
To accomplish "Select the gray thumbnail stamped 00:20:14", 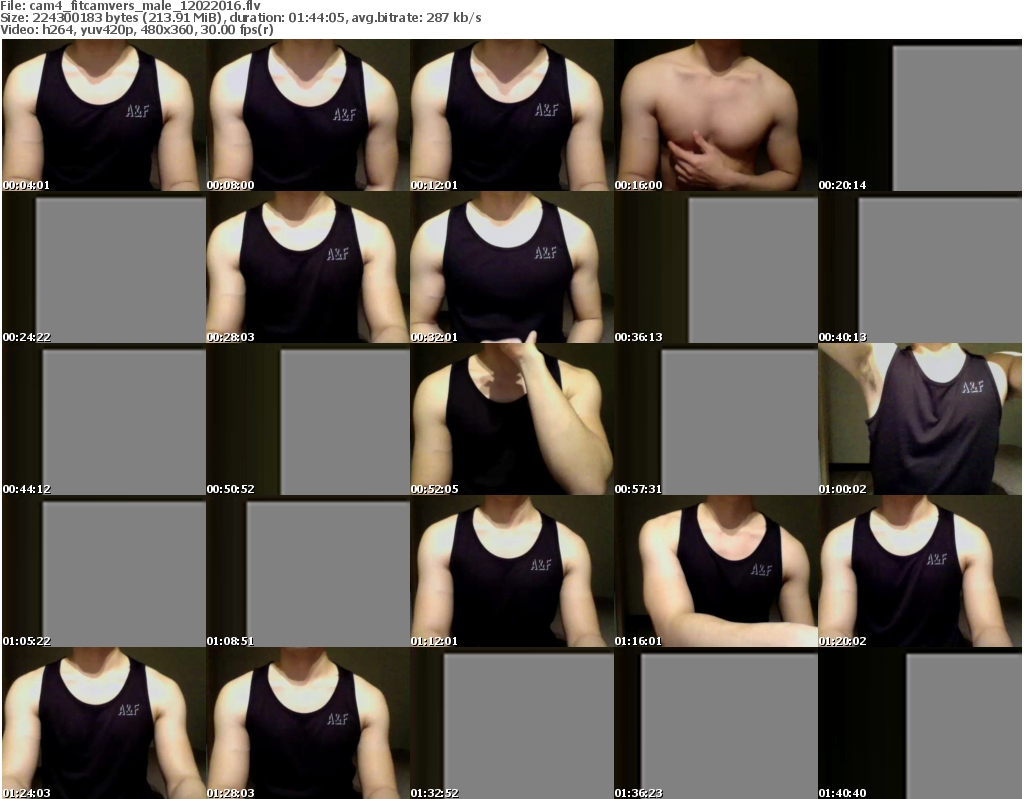I will coord(920,115).
